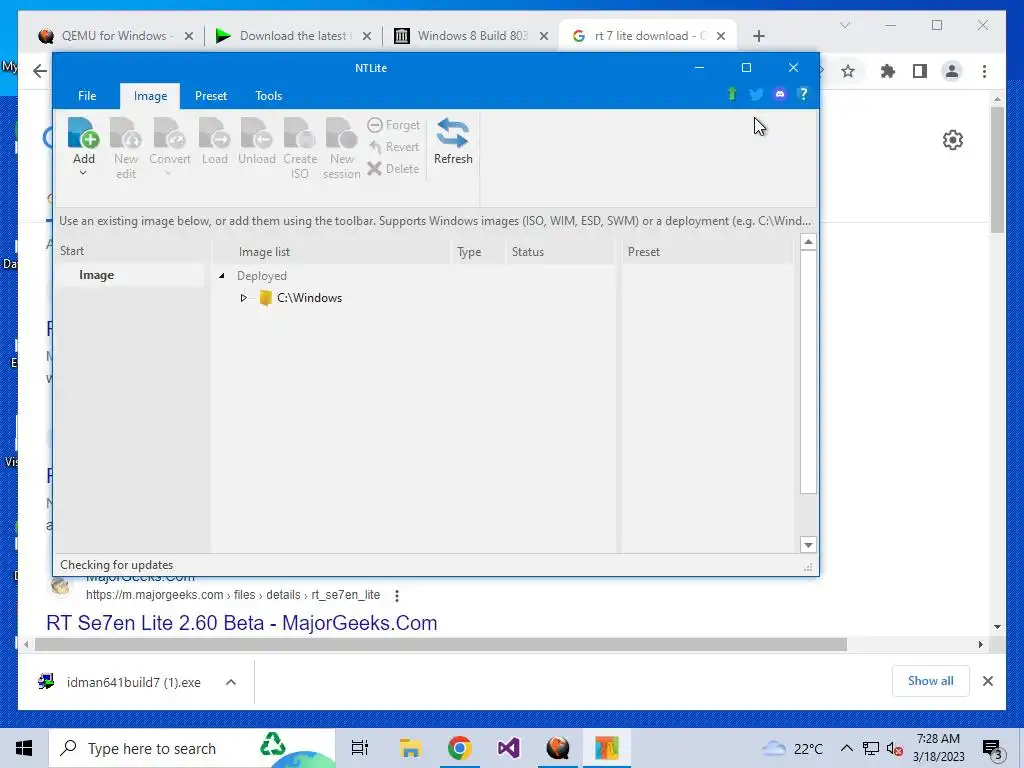This screenshot has height=768, width=1024.
Task: Click the Convert toolbar icon
Action: [x=170, y=133]
